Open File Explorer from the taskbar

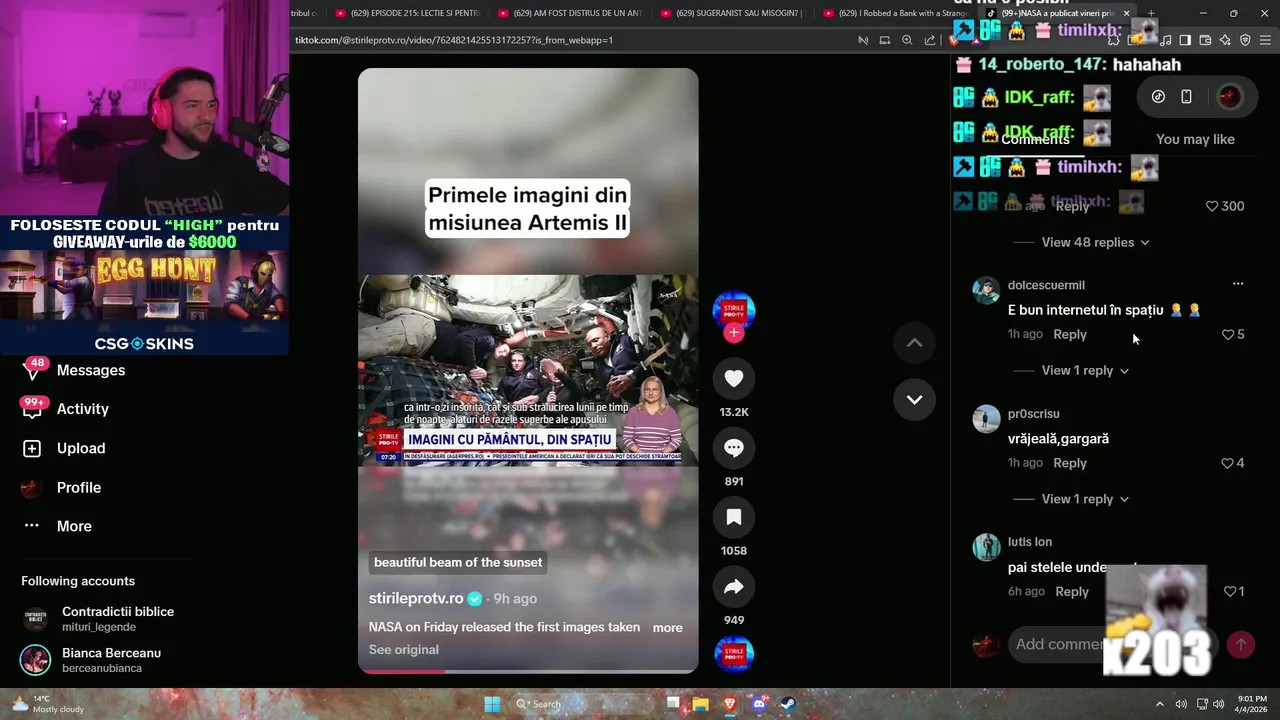click(701, 704)
